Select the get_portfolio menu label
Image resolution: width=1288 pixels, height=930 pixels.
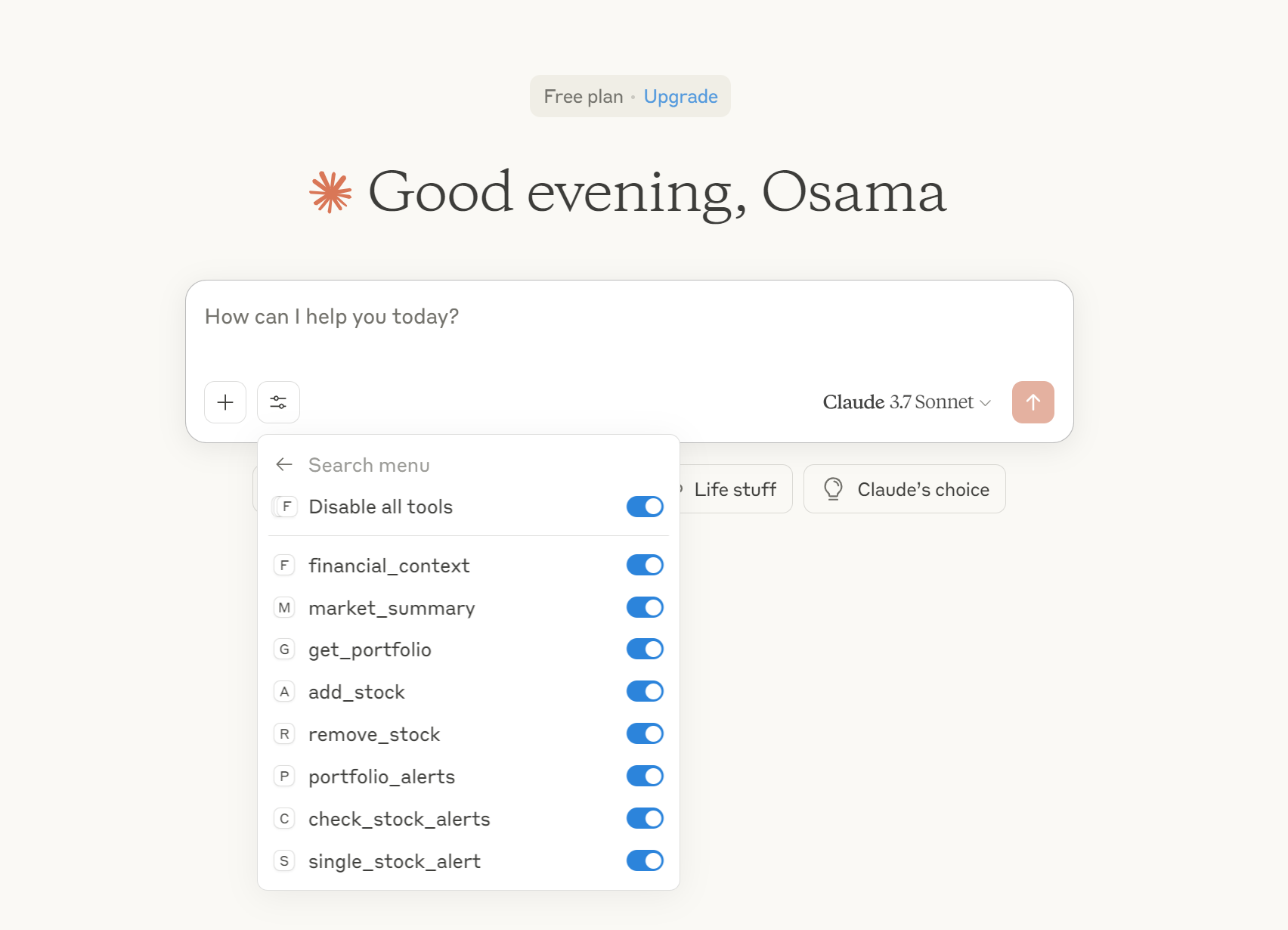(370, 649)
